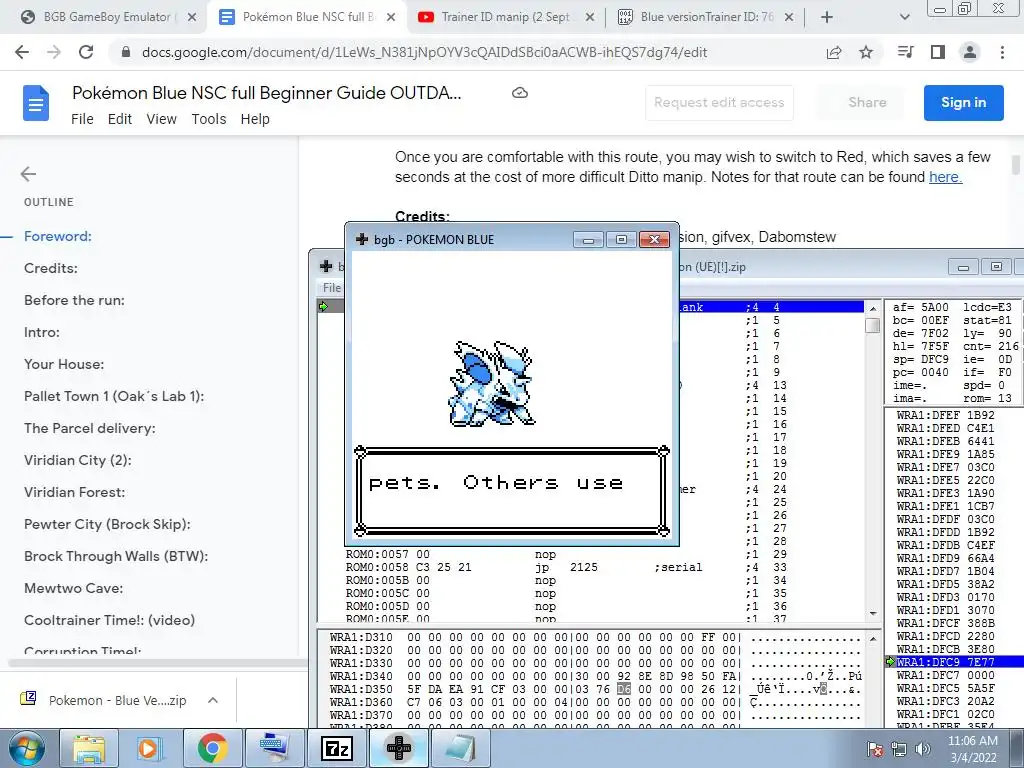The width and height of the screenshot is (1024, 768).
Task: Open the View menu in Google Docs
Action: [x=161, y=119]
